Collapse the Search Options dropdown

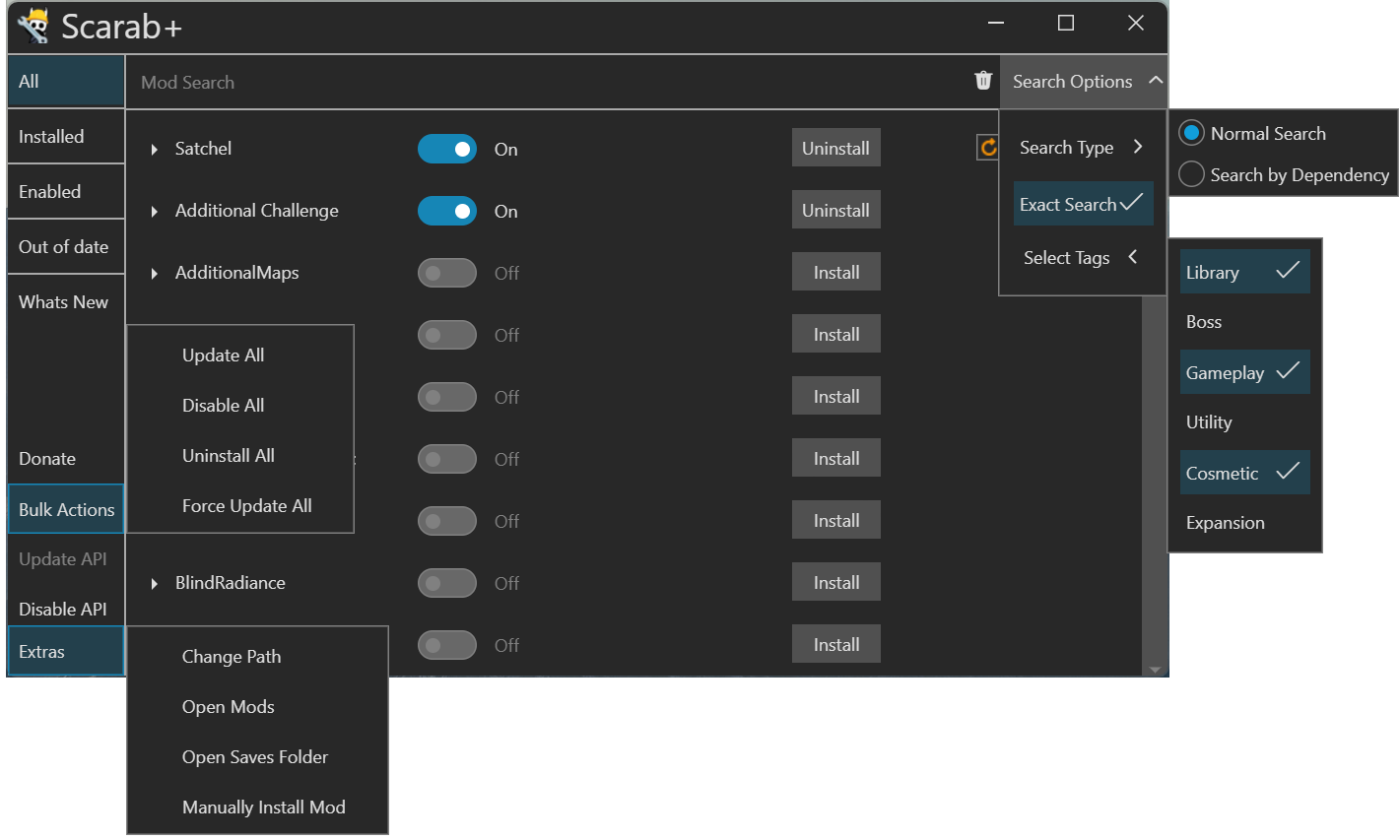[1084, 82]
